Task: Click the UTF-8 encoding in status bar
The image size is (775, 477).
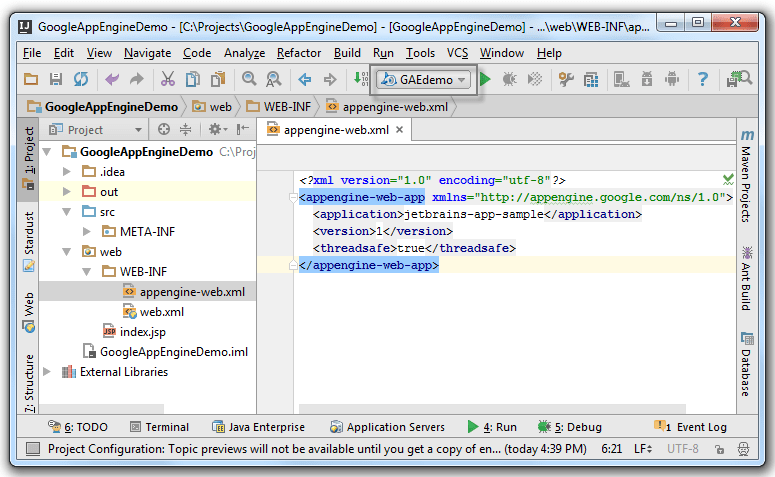Action: (683, 449)
